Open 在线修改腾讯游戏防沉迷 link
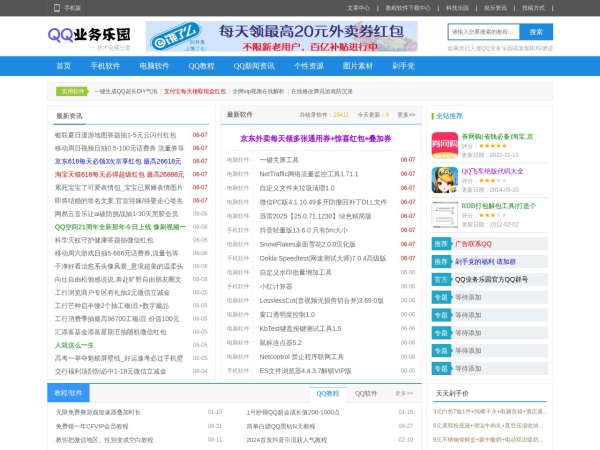Screen dimensions: 600x450 click(x=322, y=91)
